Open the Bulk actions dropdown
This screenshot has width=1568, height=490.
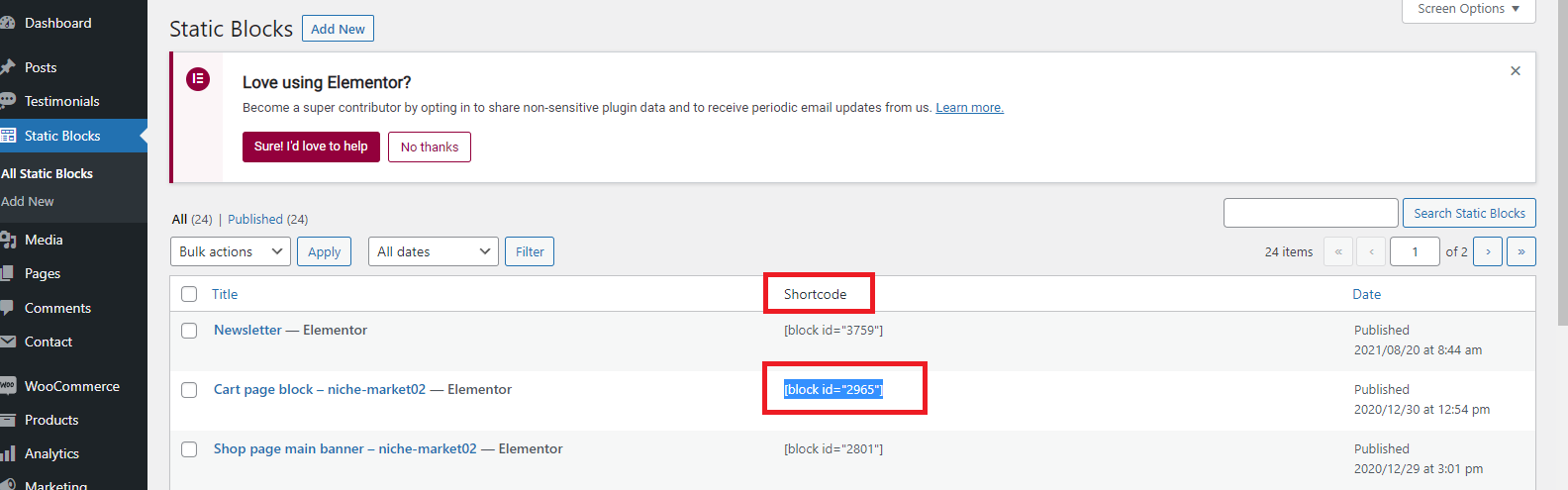point(231,251)
